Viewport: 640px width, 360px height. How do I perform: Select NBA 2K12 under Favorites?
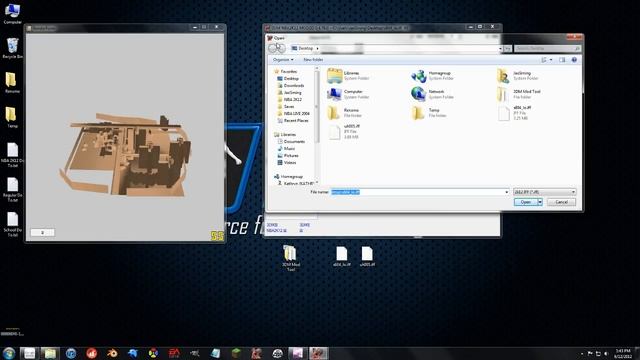click(x=289, y=100)
